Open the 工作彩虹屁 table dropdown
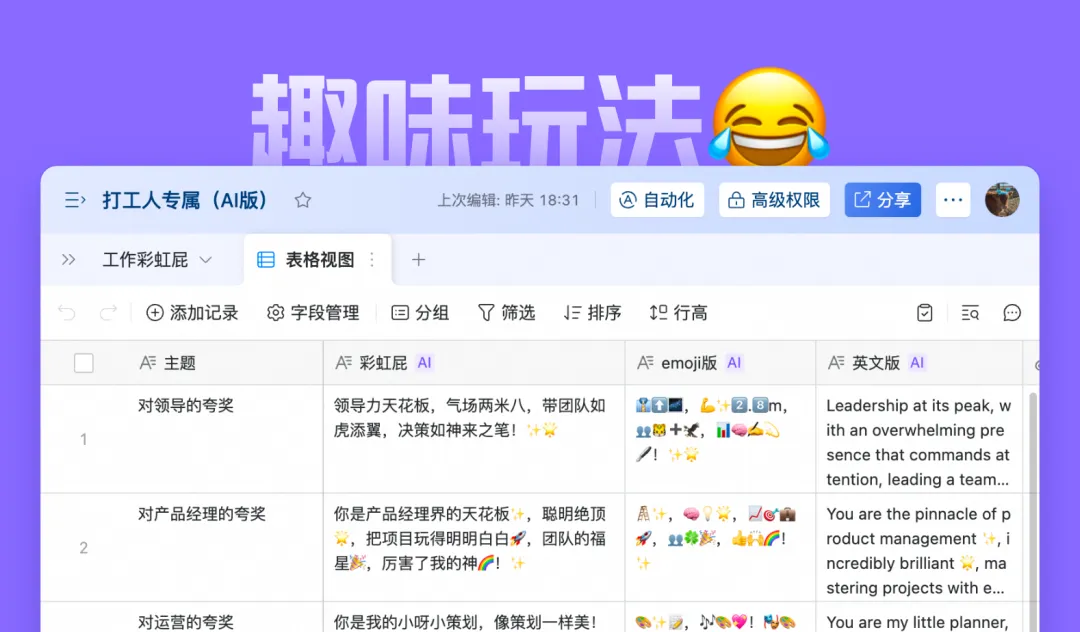This screenshot has width=1080, height=632. coord(157,260)
